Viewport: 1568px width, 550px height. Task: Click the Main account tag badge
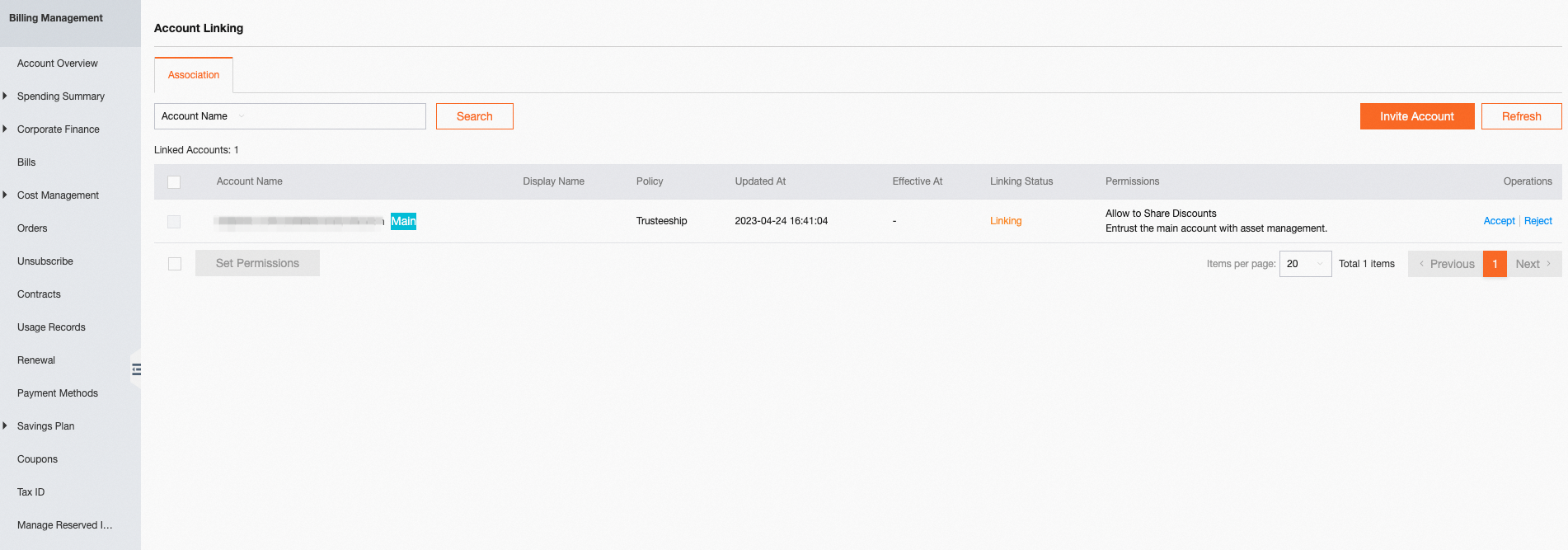click(x=403, y=221)
